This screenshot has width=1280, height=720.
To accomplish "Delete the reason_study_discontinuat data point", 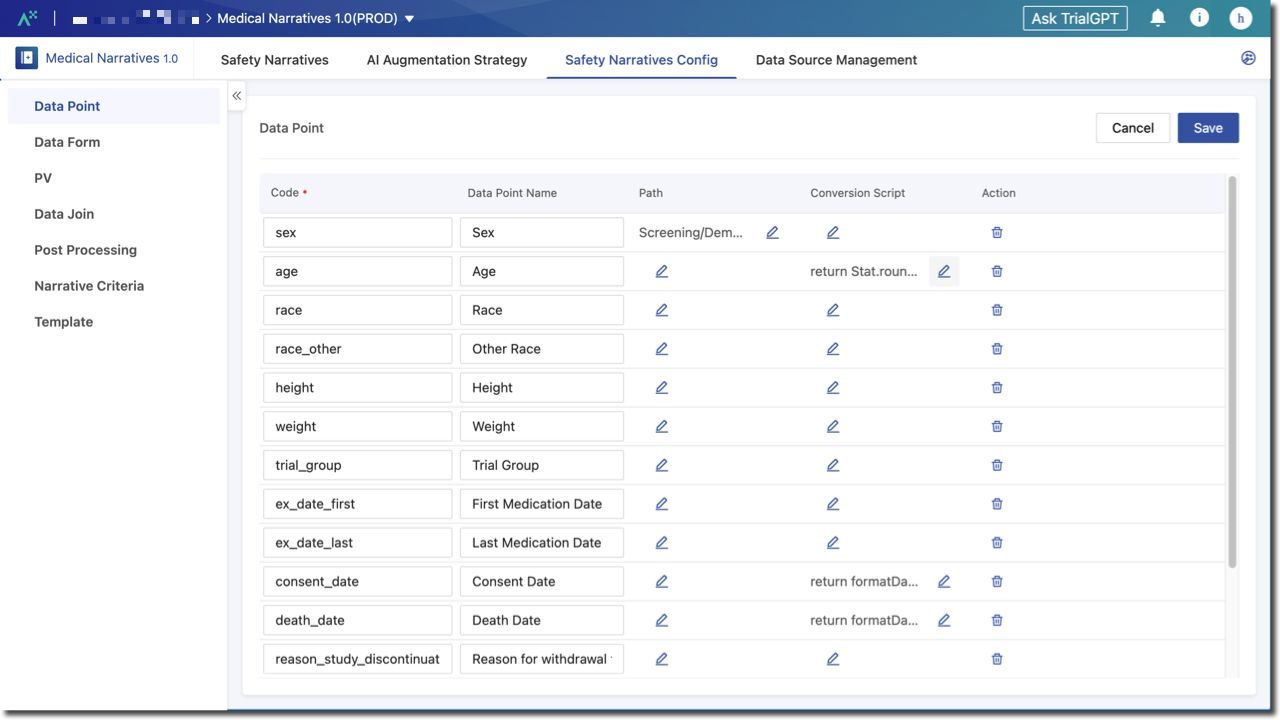I will [997, 660].
